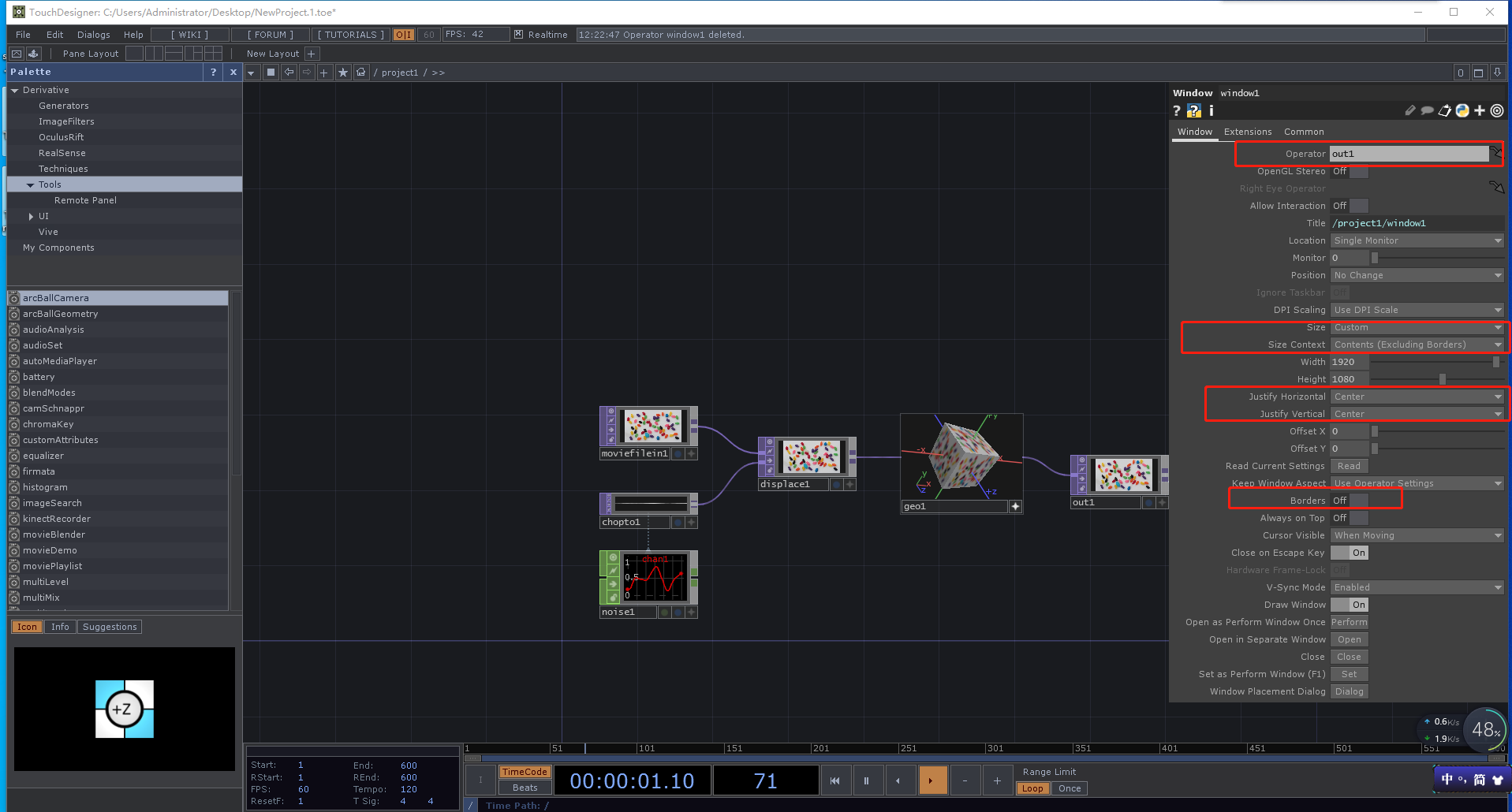Click the copy parameters clipboard icon
This screenshot has width=1512, height=812.
(1444, 110)
